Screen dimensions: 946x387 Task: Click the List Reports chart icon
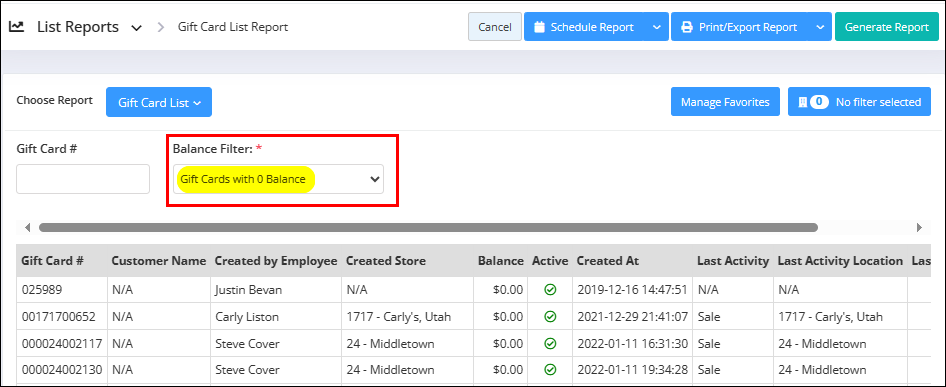click(16, 27)
